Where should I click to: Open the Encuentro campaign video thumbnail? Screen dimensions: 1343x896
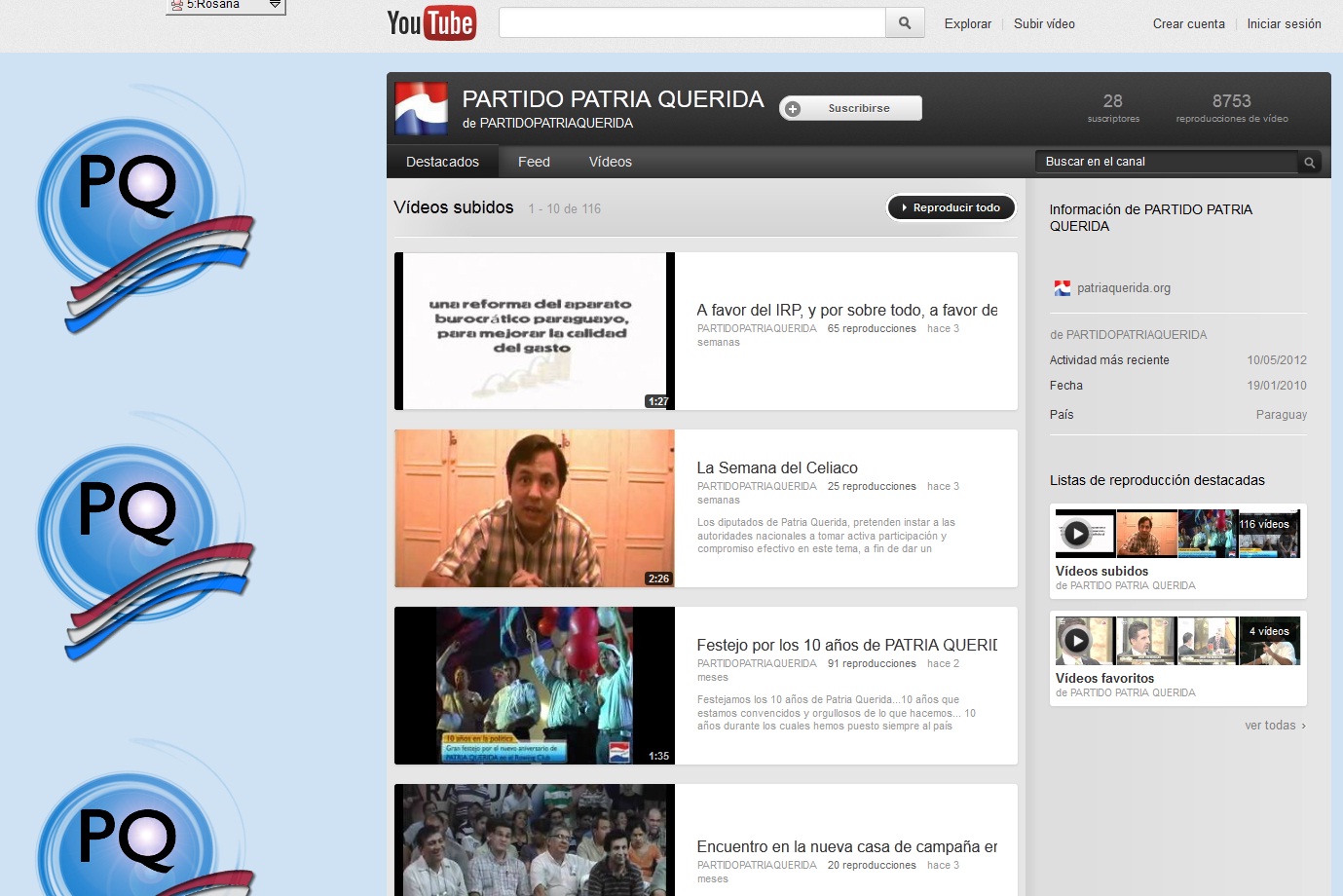click(535, 840)
